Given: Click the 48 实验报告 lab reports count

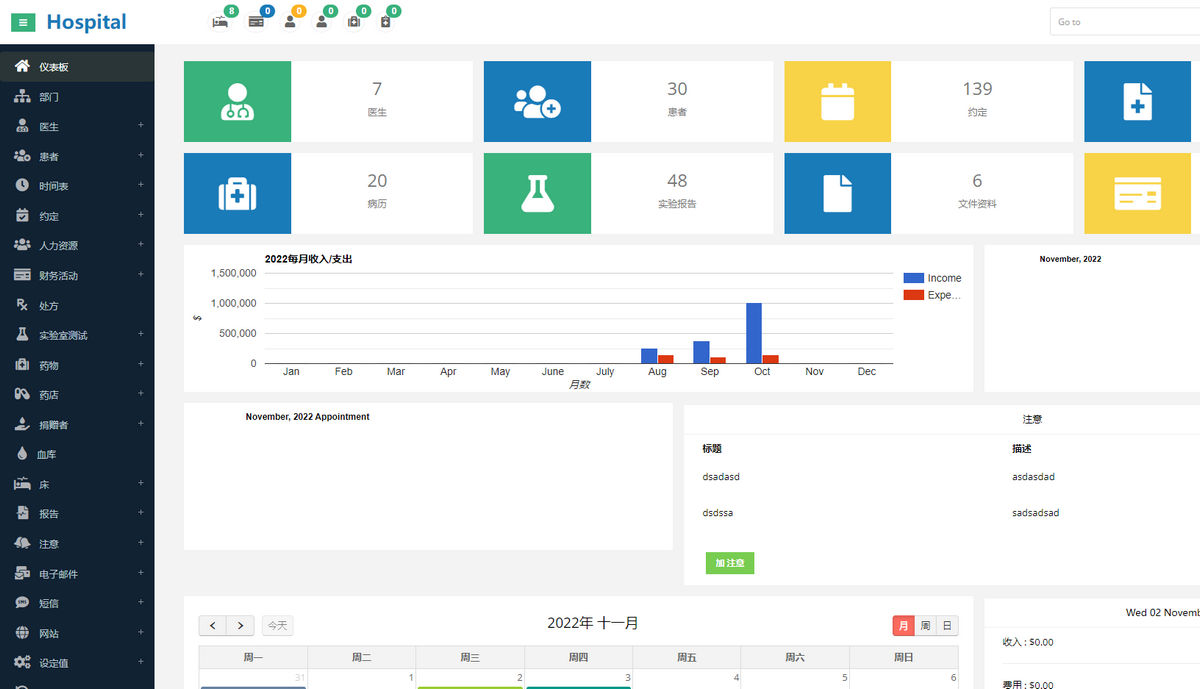Looking at the screenshot, I should pos(677,181).
